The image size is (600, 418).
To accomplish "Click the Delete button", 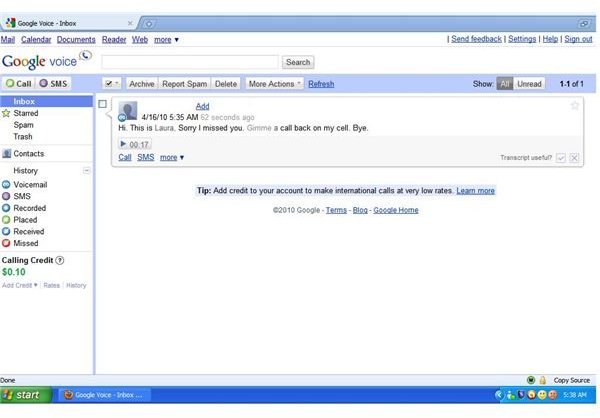I will [226, 84].
